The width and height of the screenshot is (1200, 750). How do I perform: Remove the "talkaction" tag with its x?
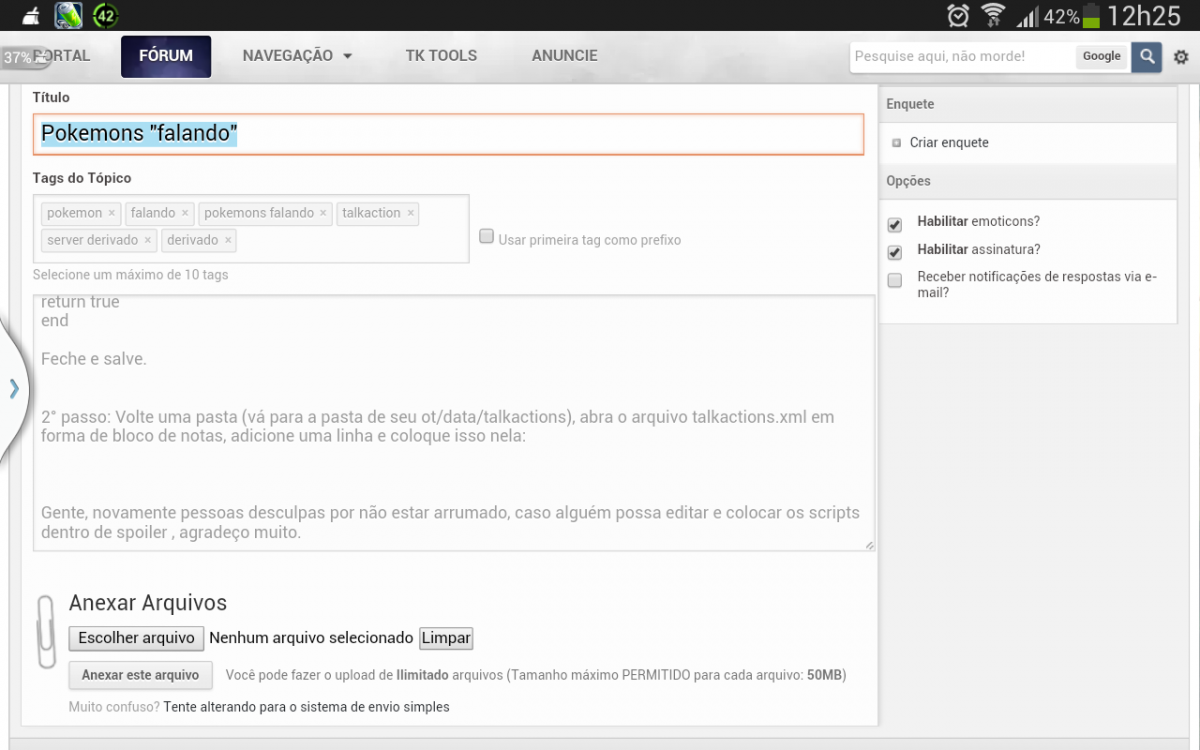point(410,213)
